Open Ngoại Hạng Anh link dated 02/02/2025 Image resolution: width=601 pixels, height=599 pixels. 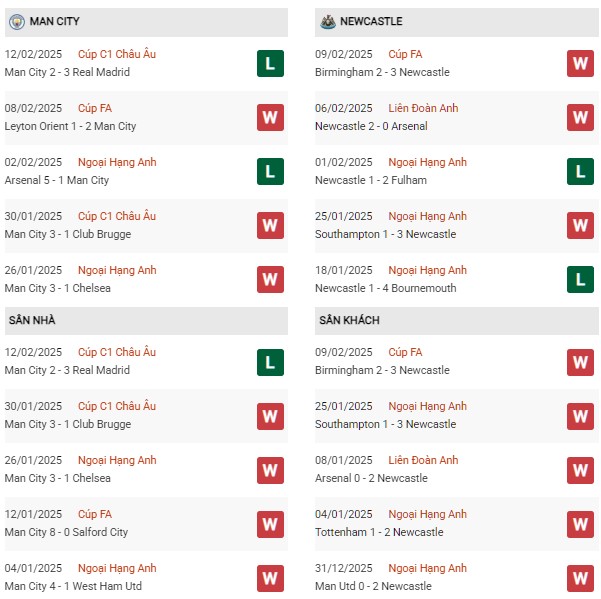pyautogui.click(x=117, y=162)
